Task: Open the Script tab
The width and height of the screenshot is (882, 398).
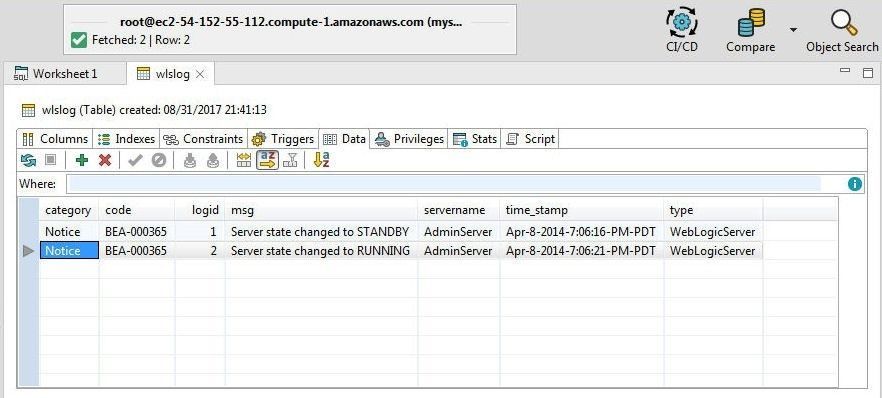Action: pos(530,139)
